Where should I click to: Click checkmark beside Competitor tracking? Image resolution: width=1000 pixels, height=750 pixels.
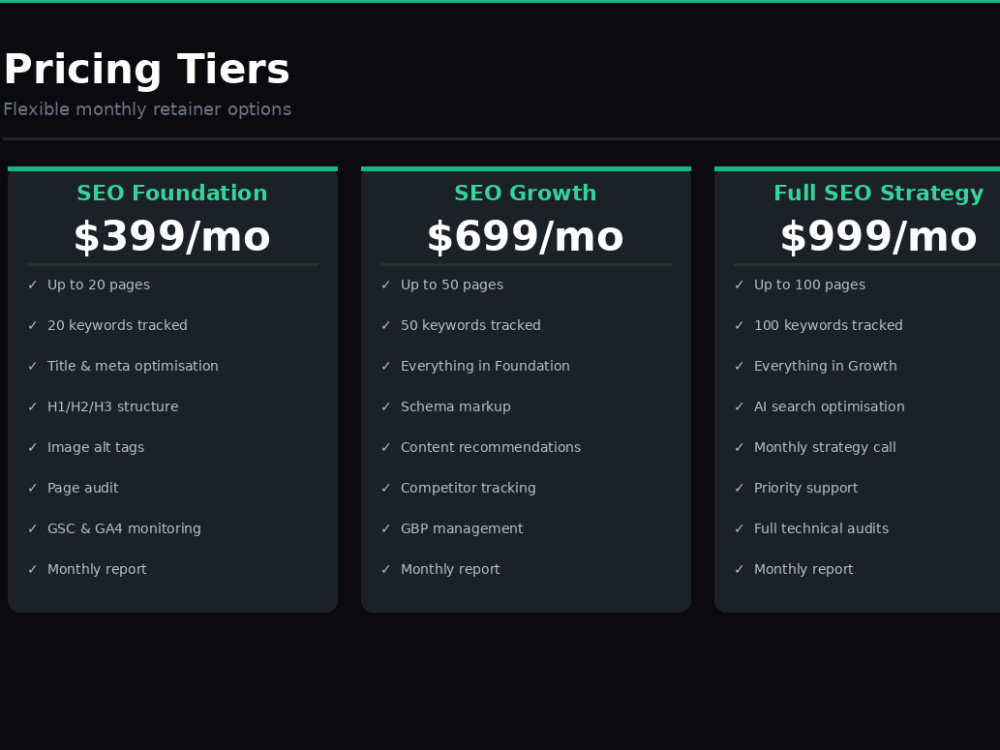tap(386, 488)
